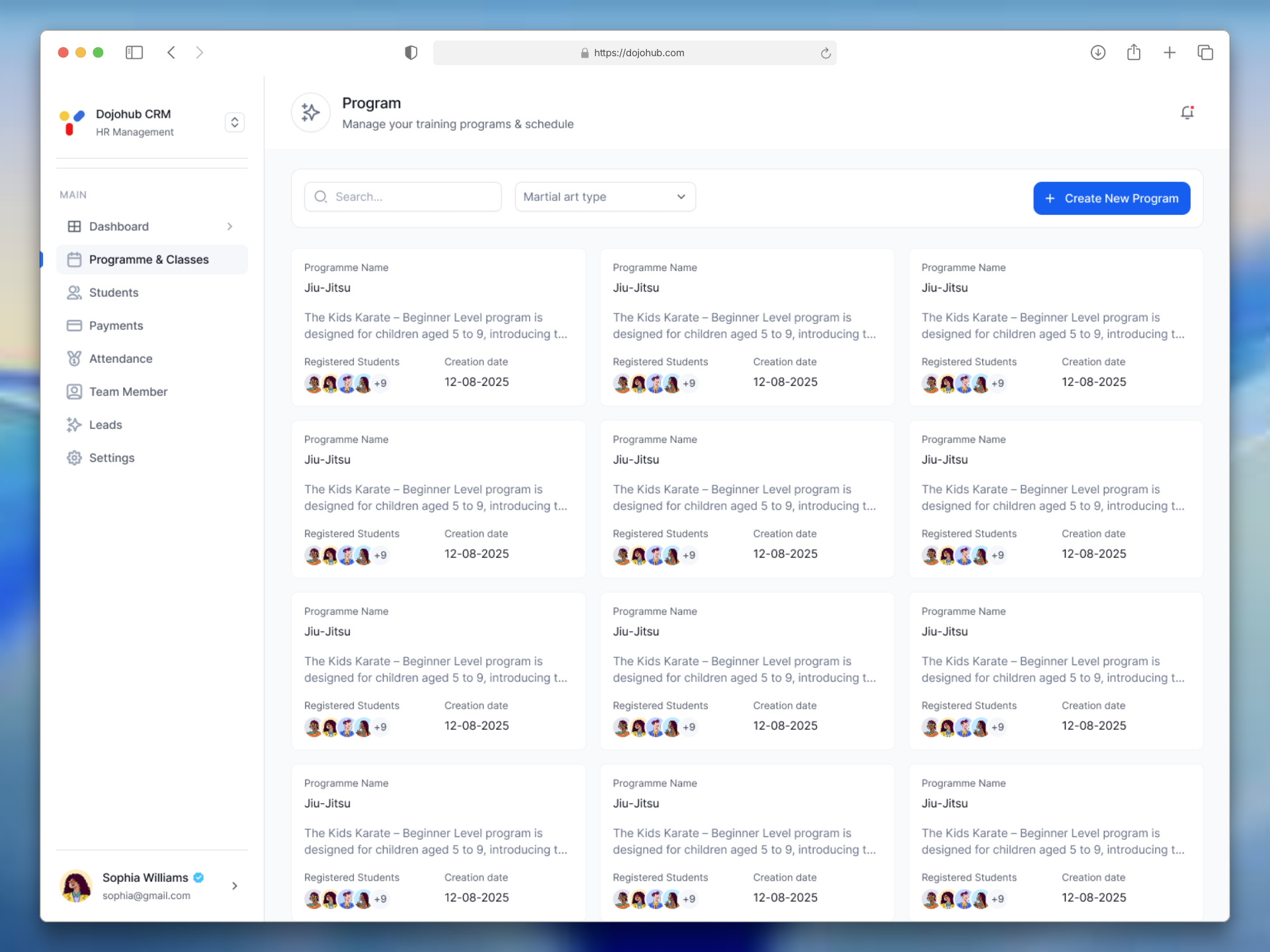Open the Martial art type dropdown
This screenshot has height=952, width=1270.
[605, 197]
